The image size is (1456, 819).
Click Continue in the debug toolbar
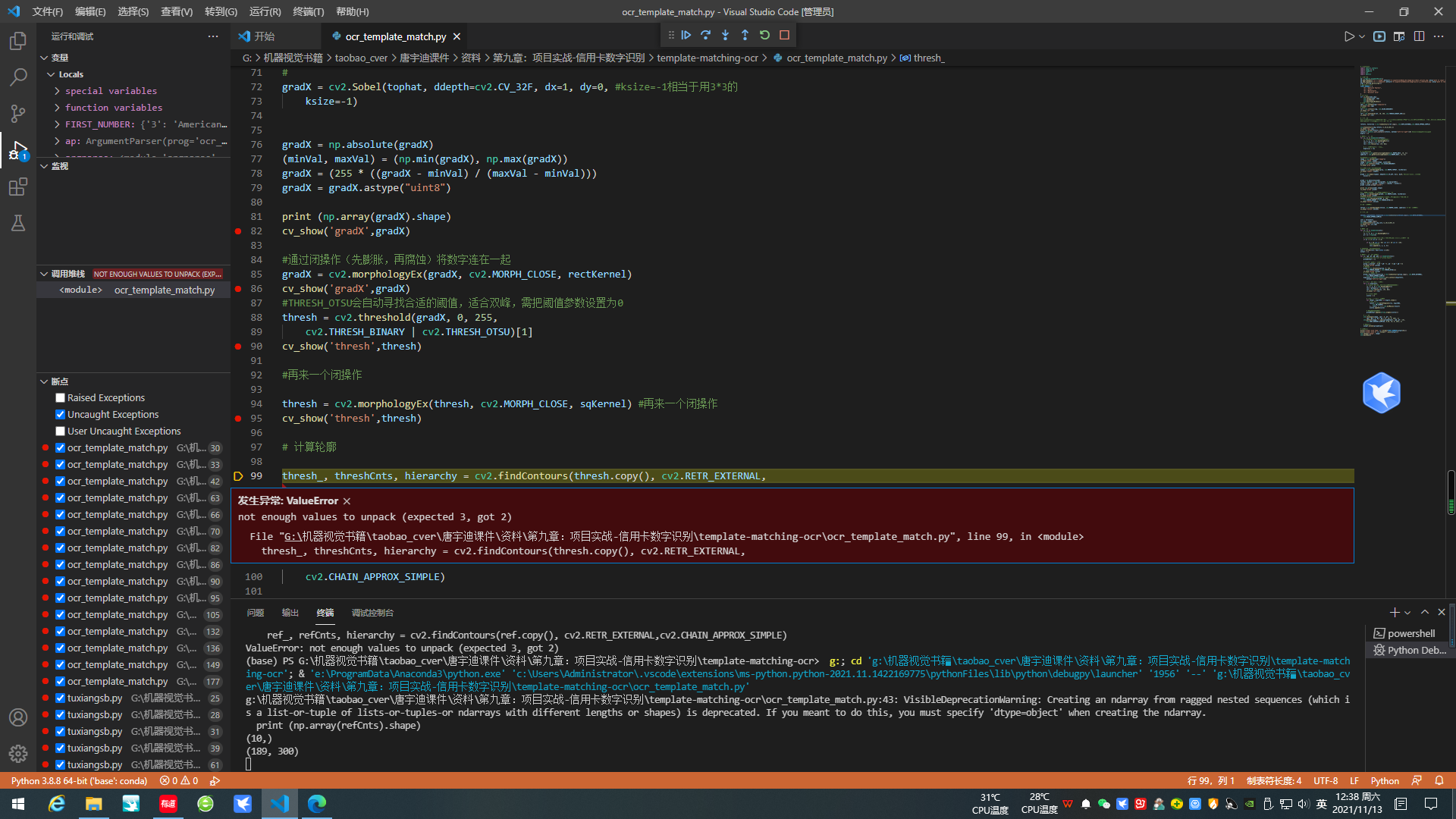coord(686,35)
